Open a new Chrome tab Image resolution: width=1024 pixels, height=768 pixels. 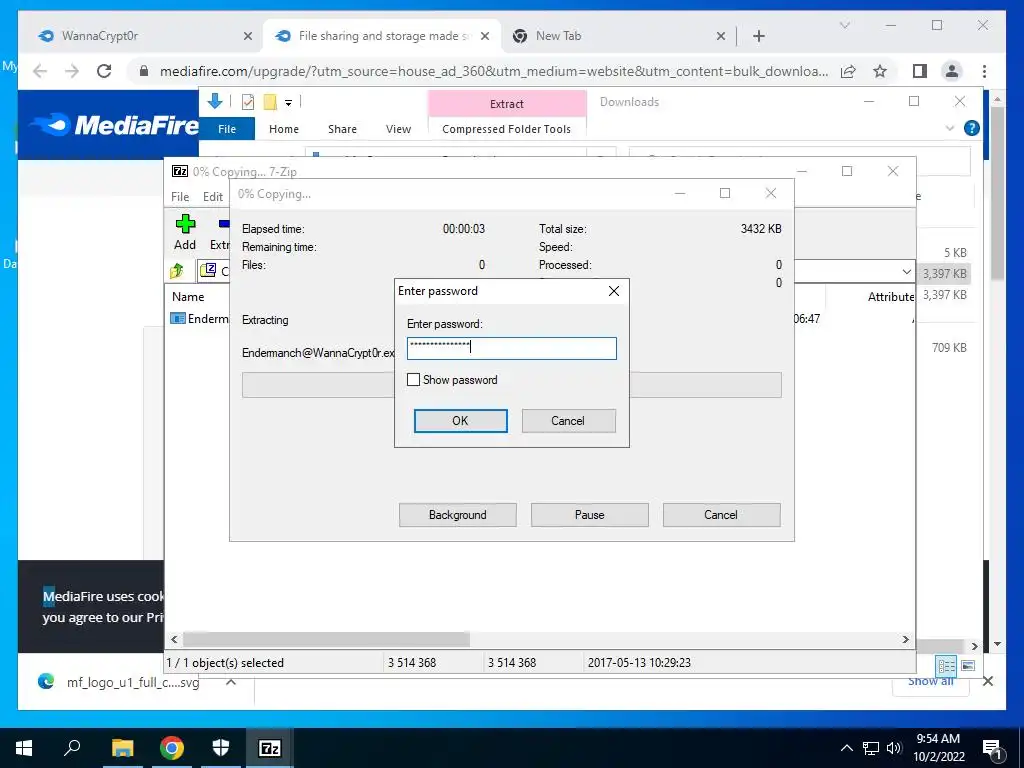(758, 37)
